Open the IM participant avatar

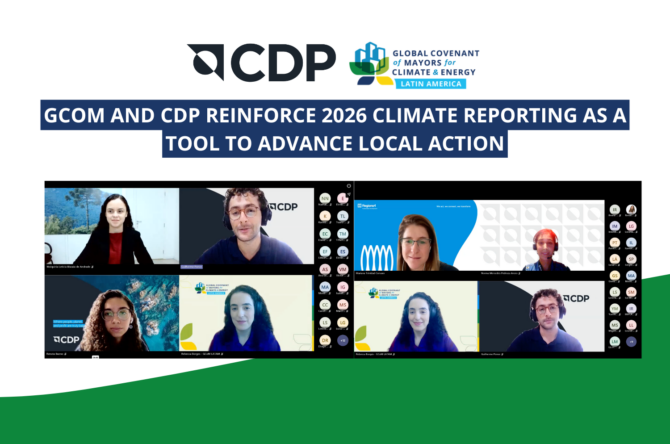pos(614,226)
